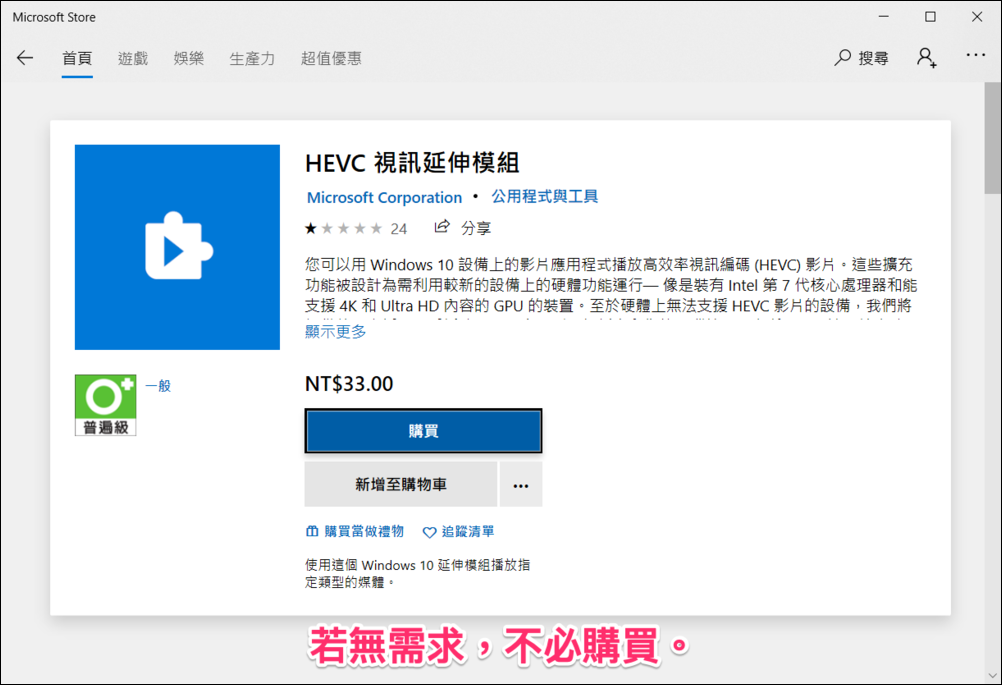Click the gift icon beside 購買當做禮物
Screen dimensions: 1002x685
[x=312, y=531]
